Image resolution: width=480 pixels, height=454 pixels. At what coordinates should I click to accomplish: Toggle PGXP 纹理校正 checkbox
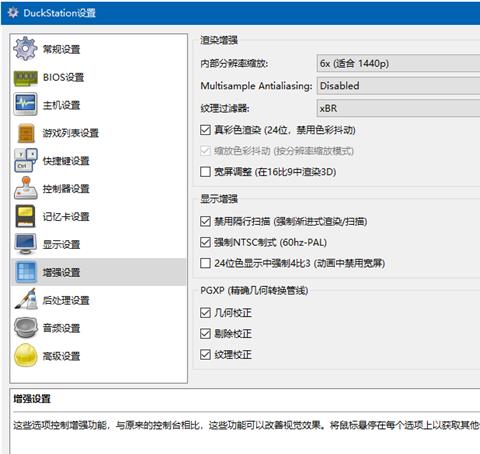click(205, 355)
